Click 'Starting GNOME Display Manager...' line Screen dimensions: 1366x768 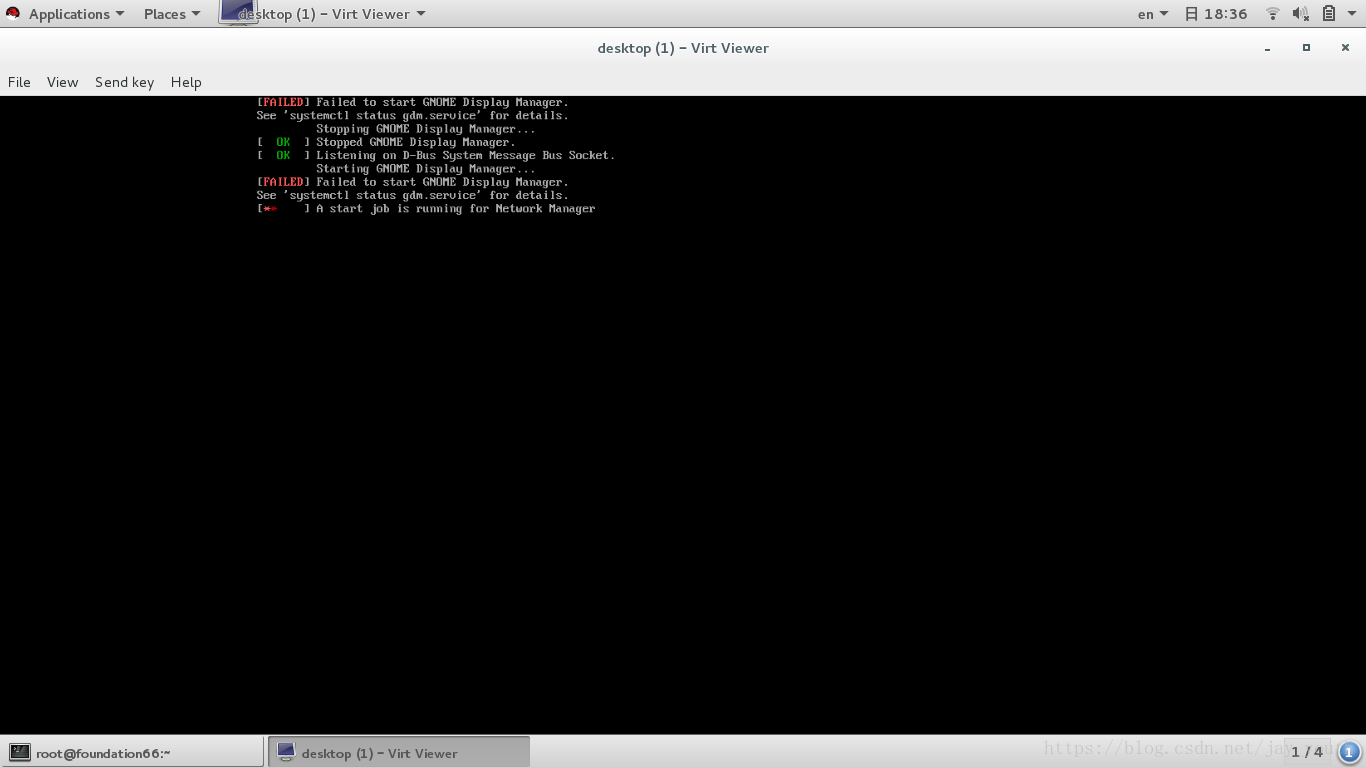pyautogui.click(x=426, y=169)
